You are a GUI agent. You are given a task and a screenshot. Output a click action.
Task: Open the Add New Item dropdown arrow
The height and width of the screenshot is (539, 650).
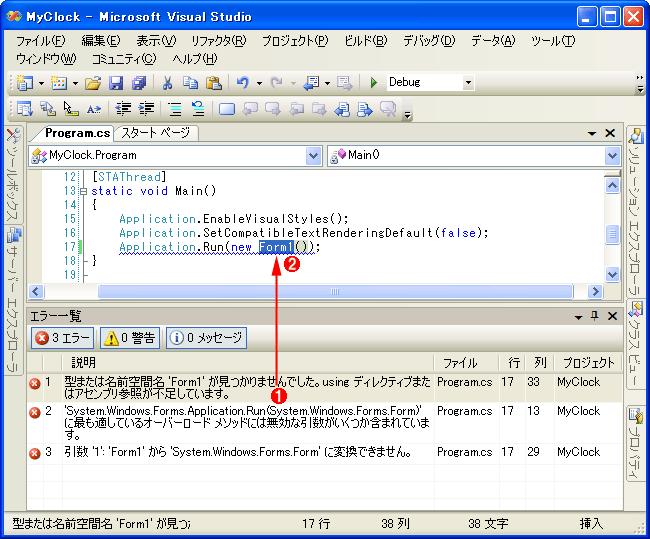point(75,83)
